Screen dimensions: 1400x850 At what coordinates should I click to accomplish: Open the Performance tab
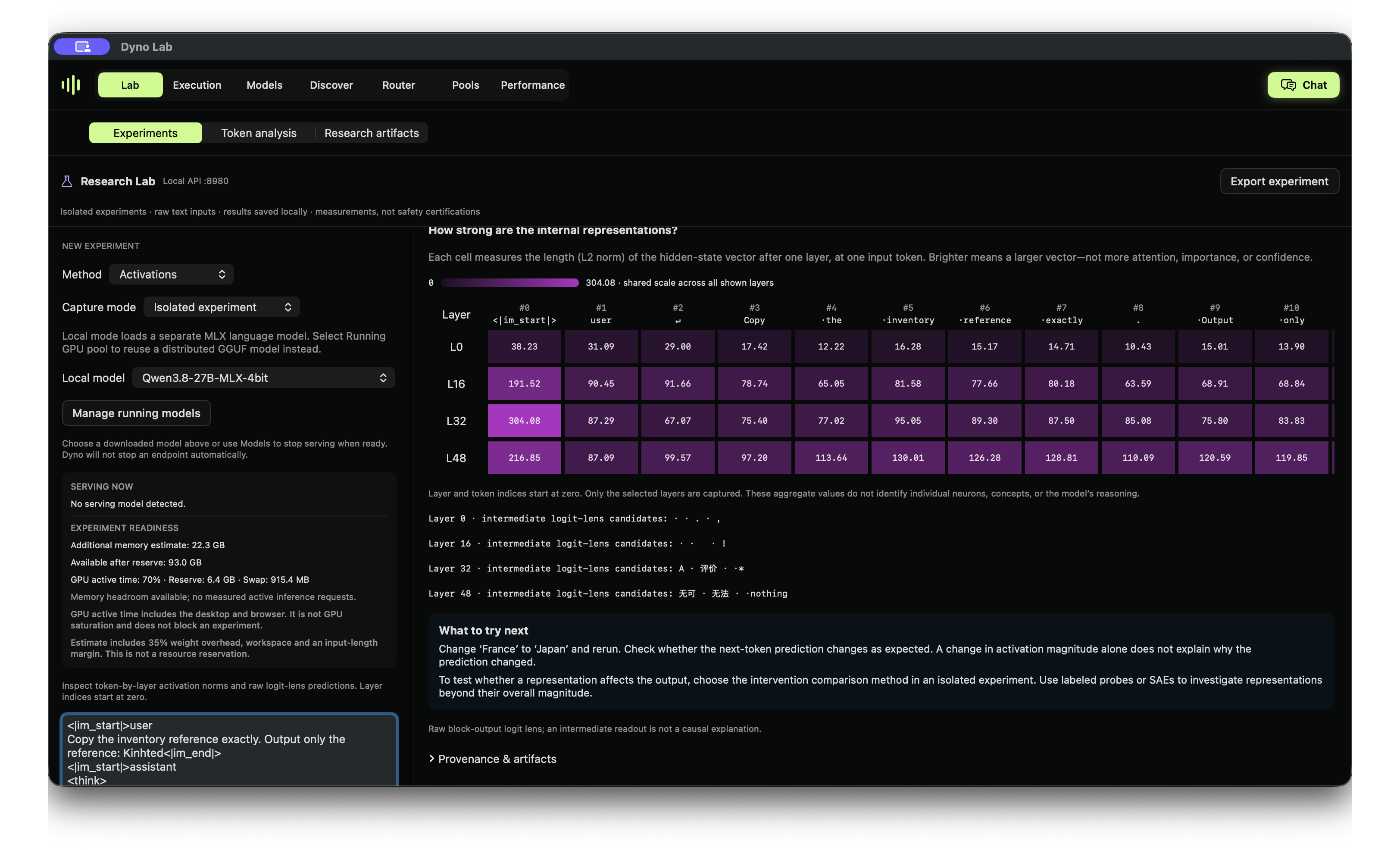(x=532, y=84)
